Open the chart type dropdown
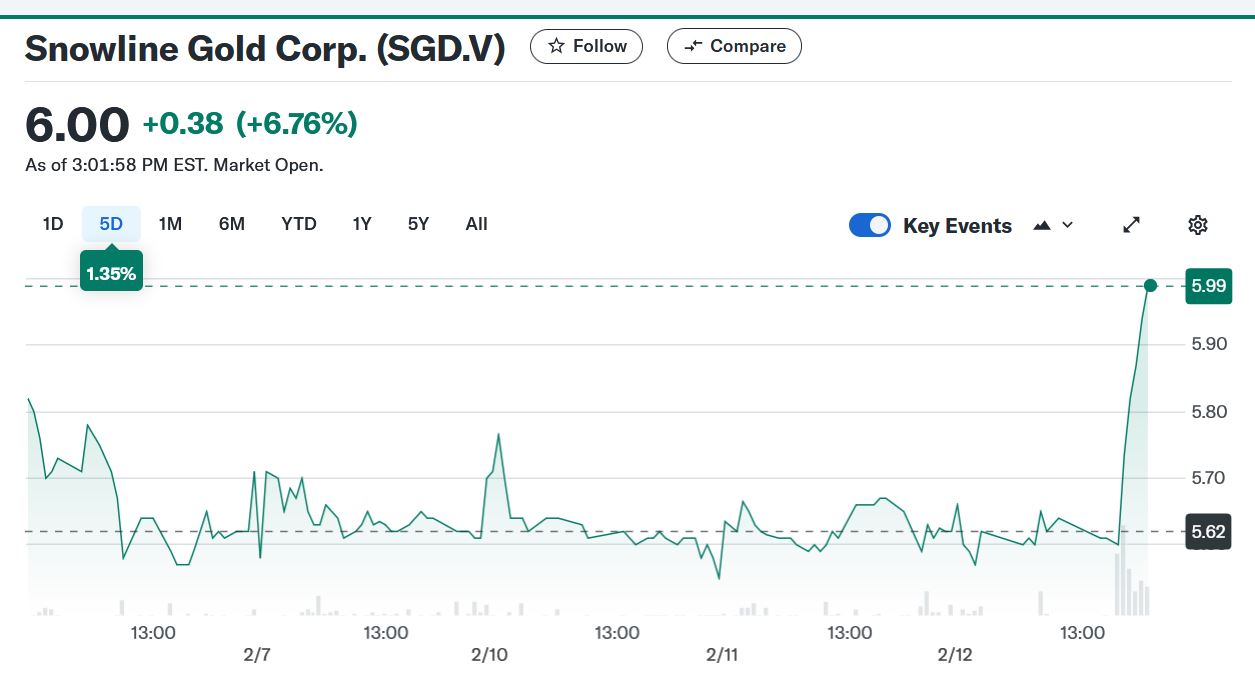The height and width of the screenshot is (682, 1255). 1067,225
